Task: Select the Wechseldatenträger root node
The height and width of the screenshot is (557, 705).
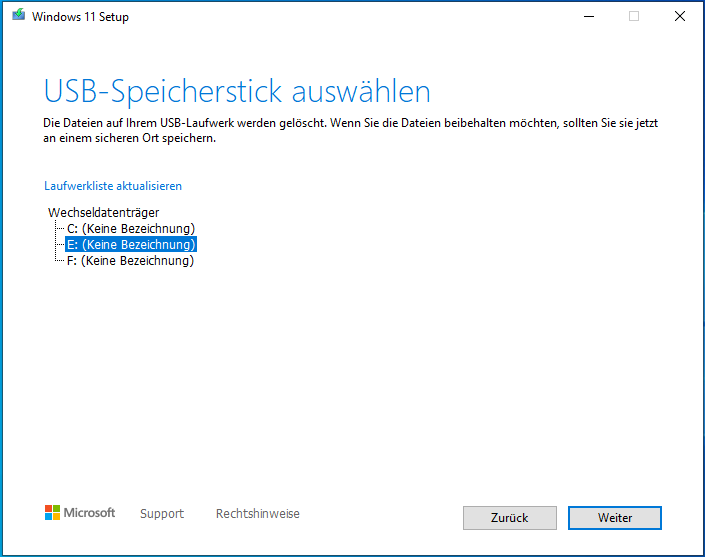Action: coord(103,212)
